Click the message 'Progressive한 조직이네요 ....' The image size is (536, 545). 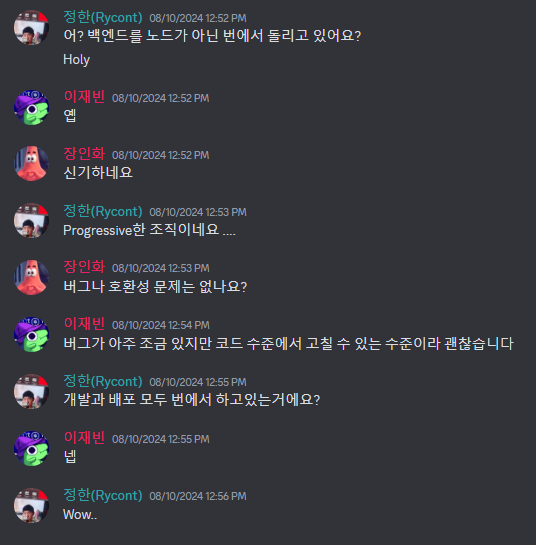coord(149,230)
